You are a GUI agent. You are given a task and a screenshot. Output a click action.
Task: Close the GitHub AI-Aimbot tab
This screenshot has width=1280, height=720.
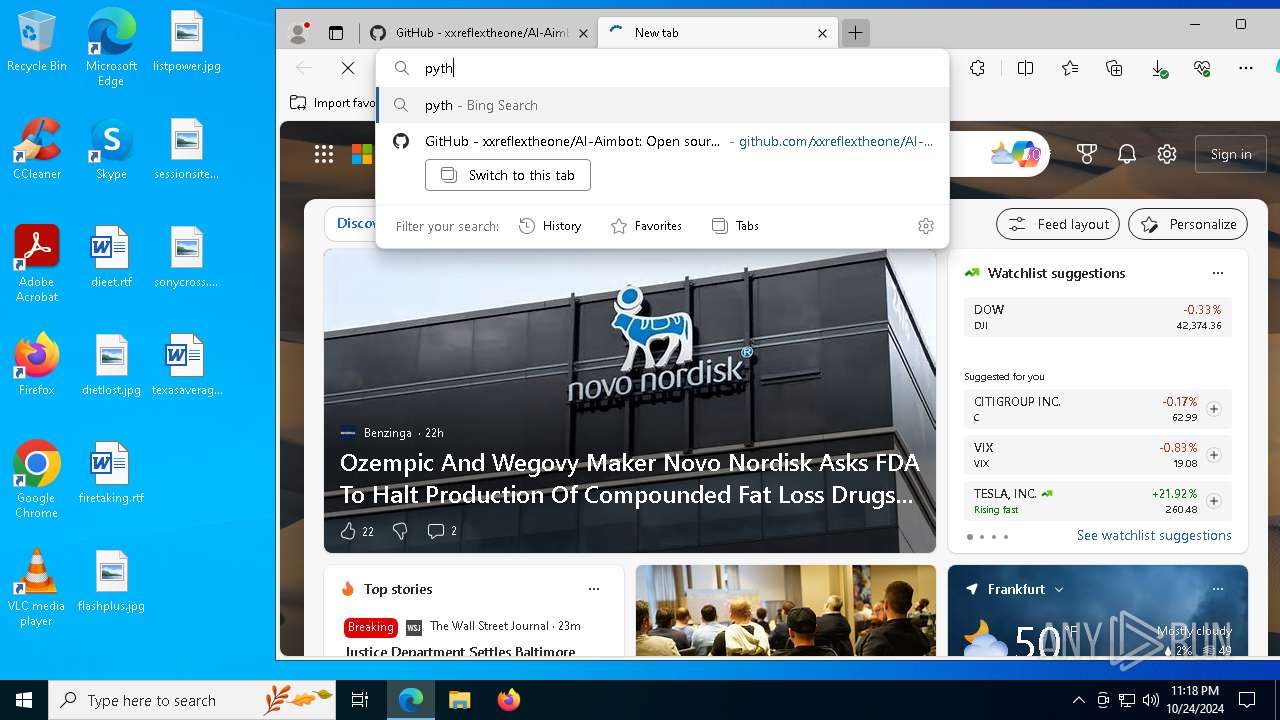tap(584, 33)
